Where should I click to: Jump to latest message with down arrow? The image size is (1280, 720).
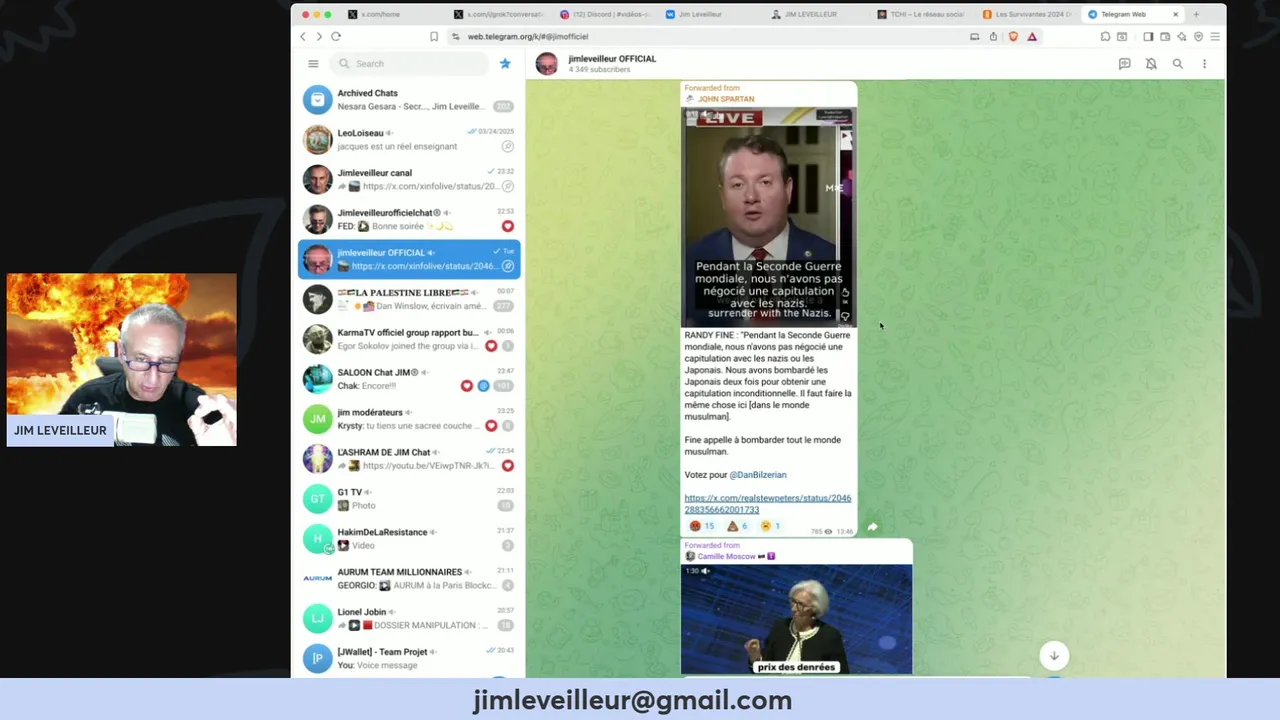[1053, 656]
